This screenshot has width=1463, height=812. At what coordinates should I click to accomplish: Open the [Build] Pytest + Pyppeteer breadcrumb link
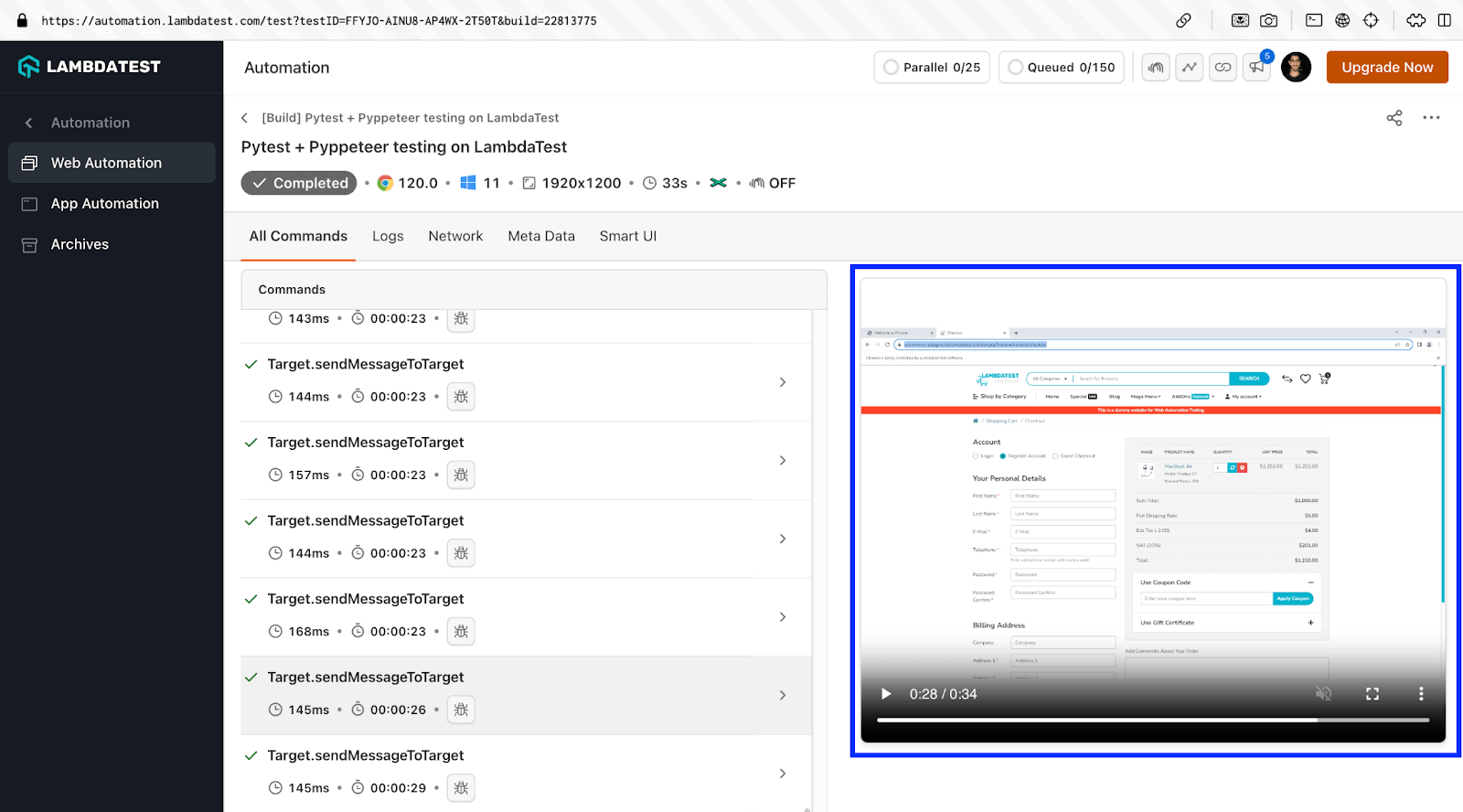[410, 118]
